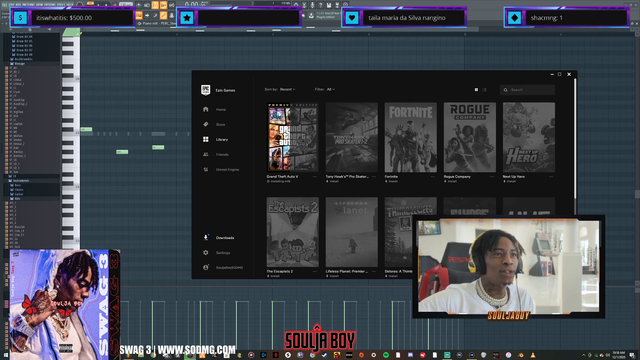Click the Epic library Search field
The height and width of the screenshot is (360, 640).
(x=527, y=90)
